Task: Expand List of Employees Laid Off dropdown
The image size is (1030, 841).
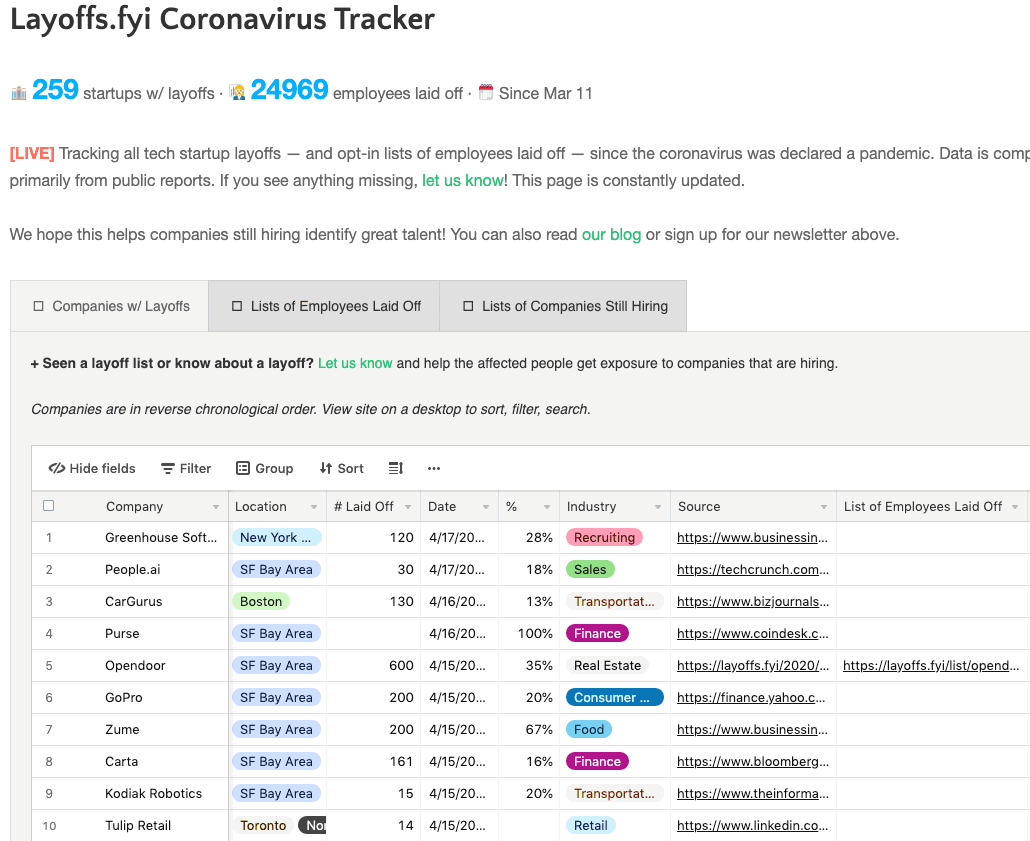Action: (x=1015, y=507)
